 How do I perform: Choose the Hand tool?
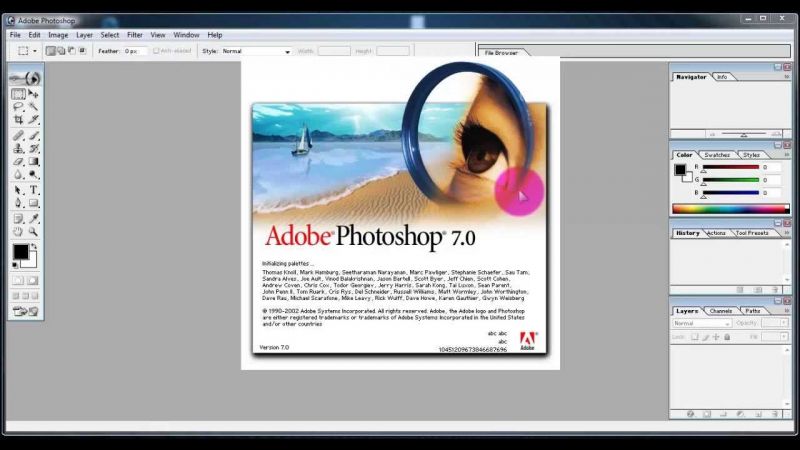18,231
